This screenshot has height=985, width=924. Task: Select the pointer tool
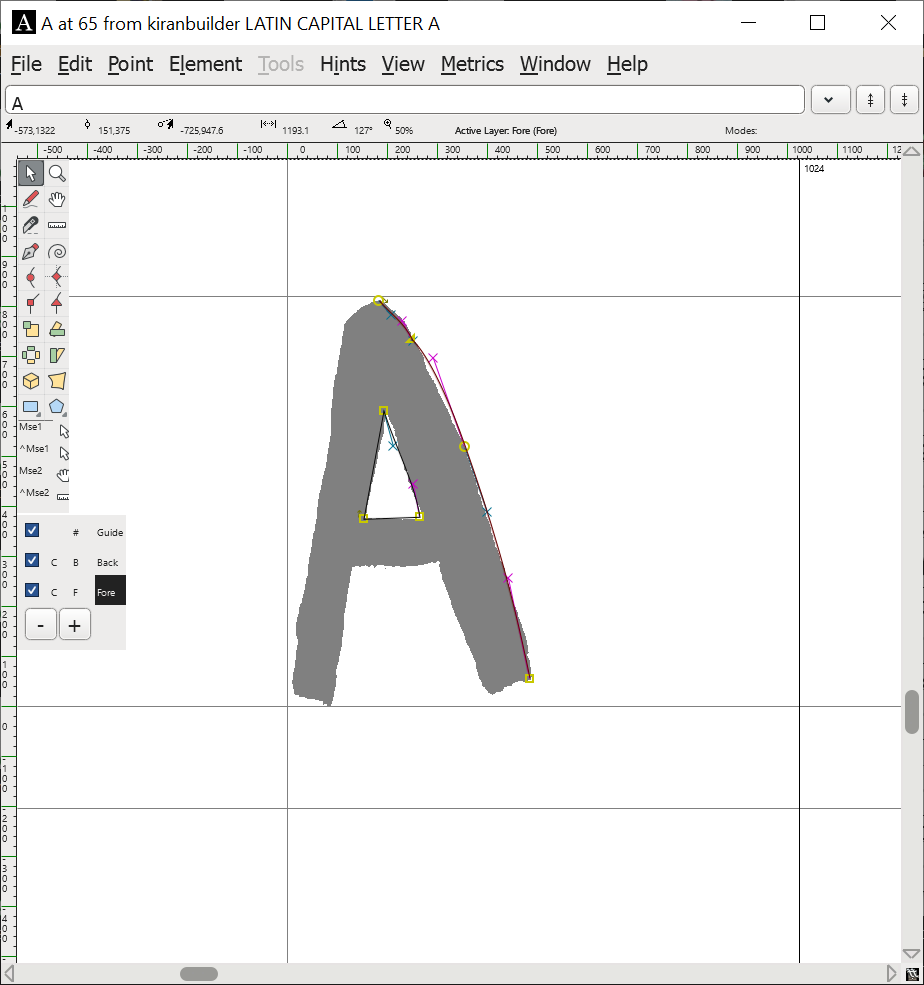(31, 173)
